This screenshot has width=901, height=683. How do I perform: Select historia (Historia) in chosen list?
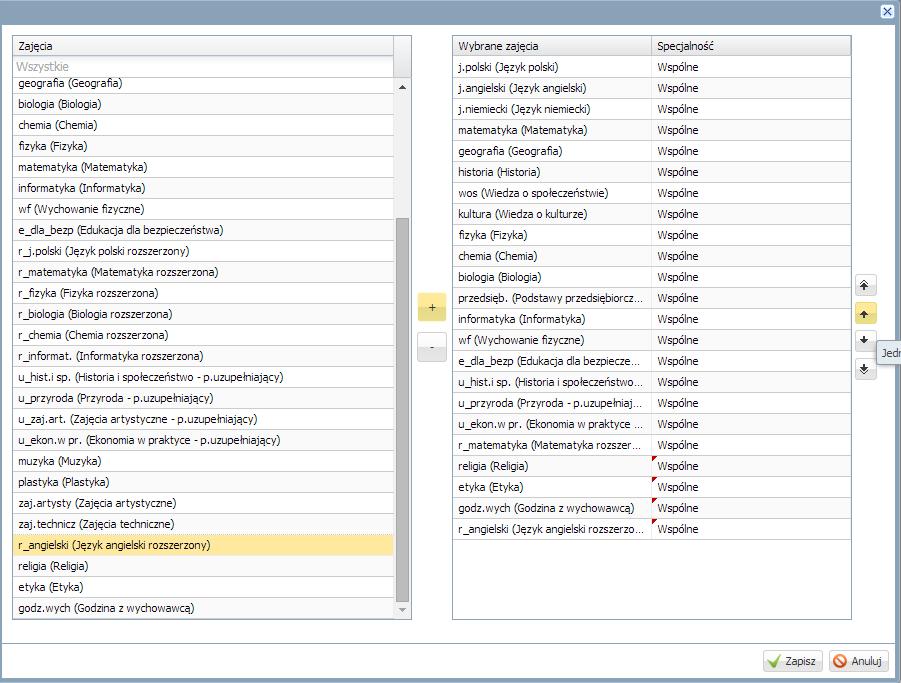652,172
